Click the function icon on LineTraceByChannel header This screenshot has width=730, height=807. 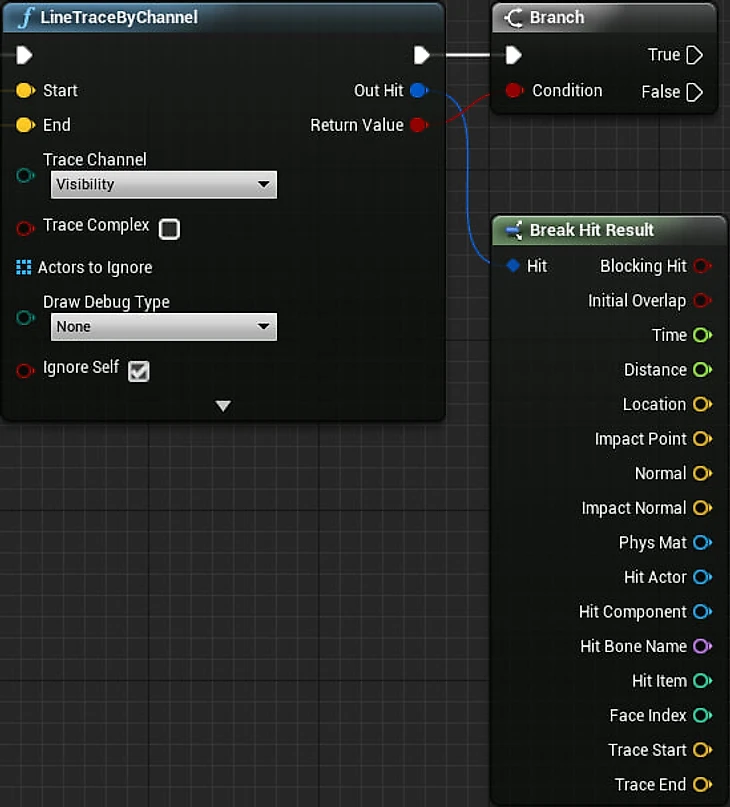click(x=25, y=17)
